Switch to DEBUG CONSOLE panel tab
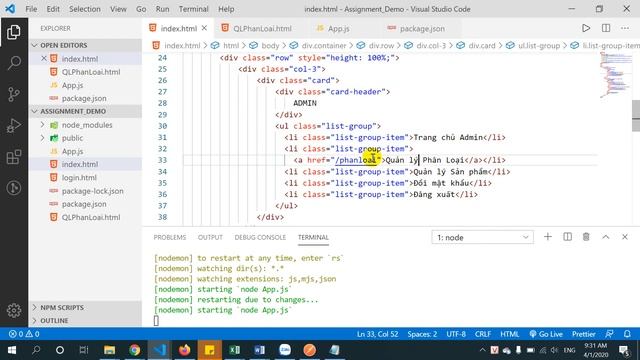Screen dimensions: 640x360 [260, 237]
